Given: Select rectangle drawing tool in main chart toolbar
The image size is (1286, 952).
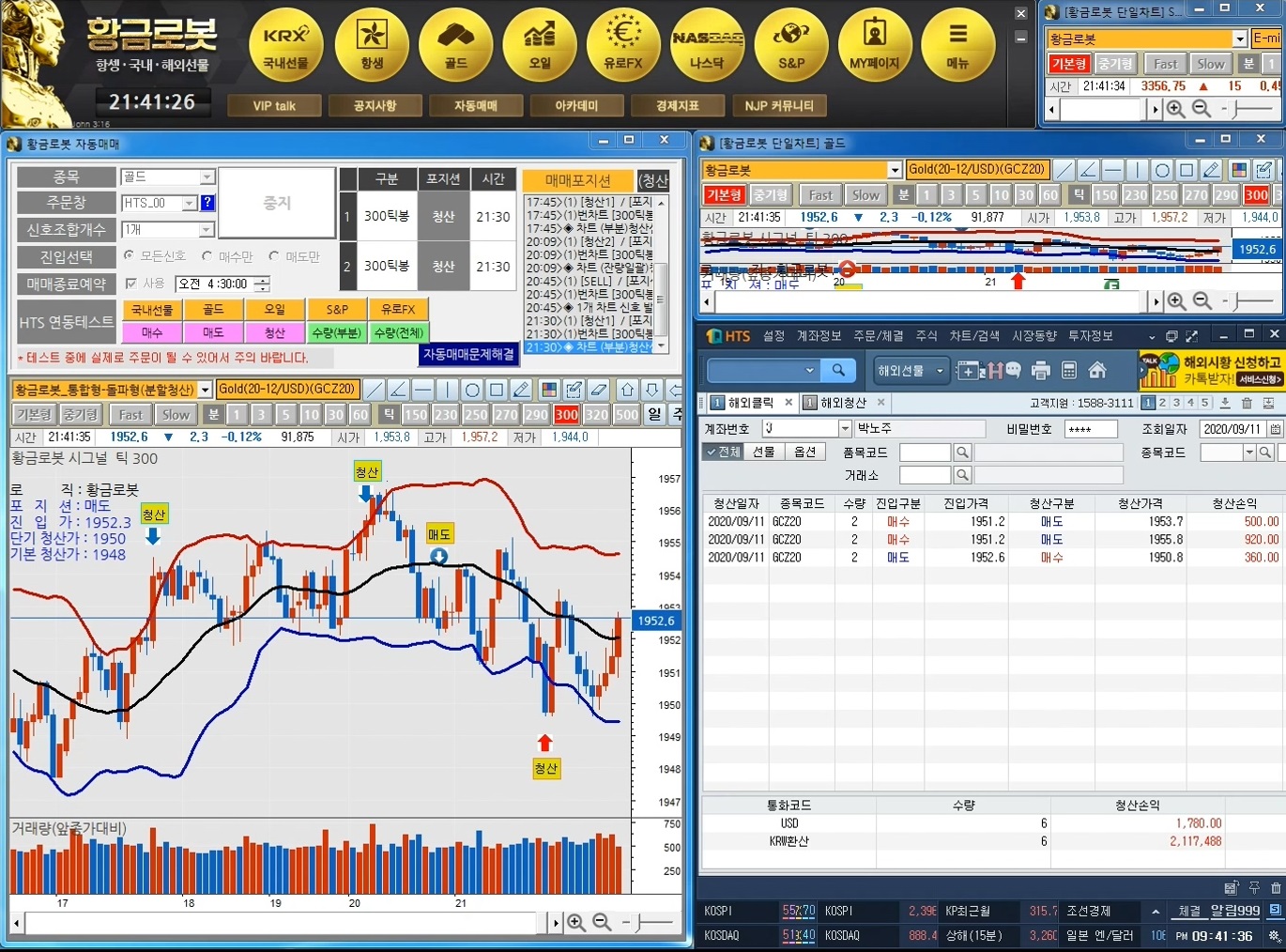Looking at the screenshot, I should pos(497,390).
